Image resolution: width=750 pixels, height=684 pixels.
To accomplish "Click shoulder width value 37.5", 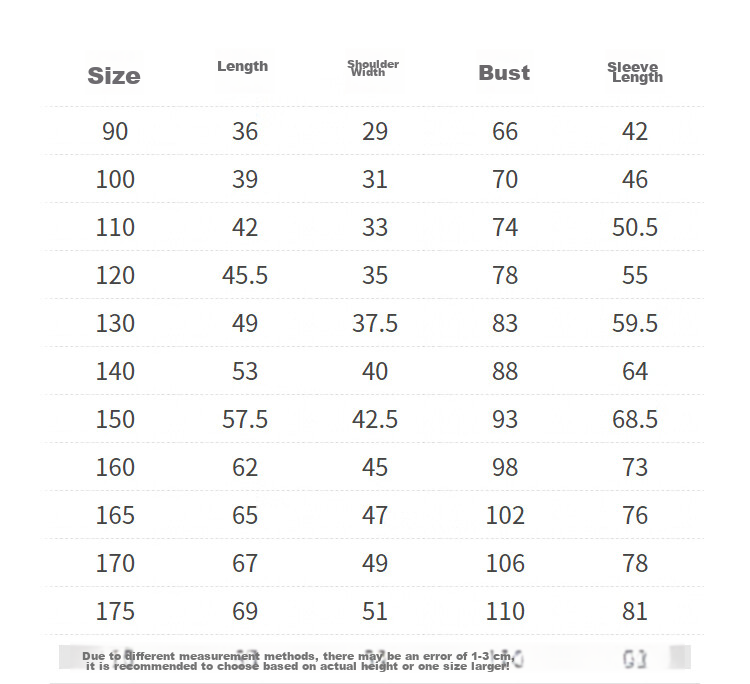I will point(375,323).
